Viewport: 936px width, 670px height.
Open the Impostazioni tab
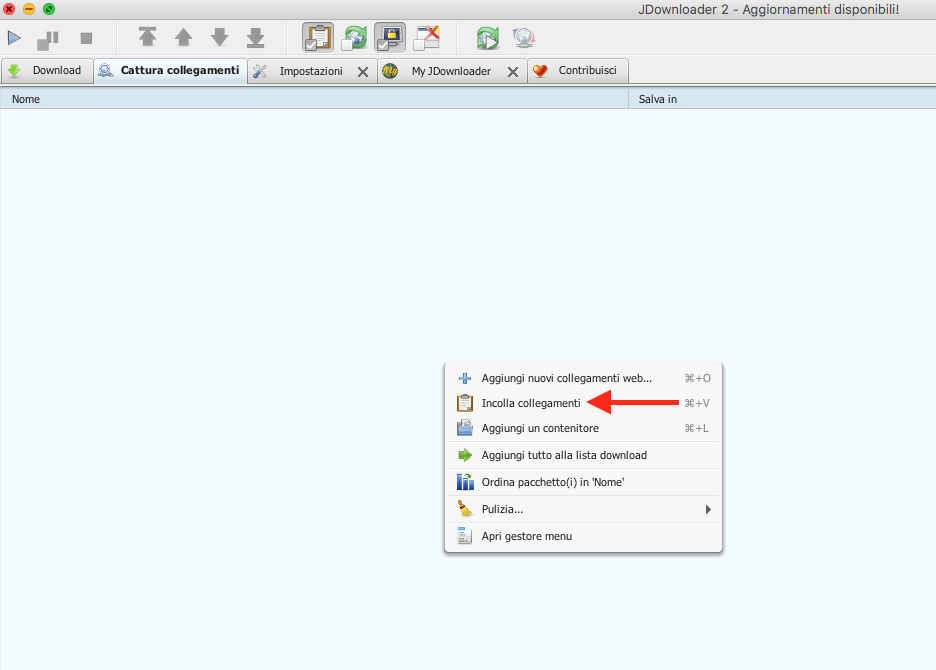[x=311, y=71]
